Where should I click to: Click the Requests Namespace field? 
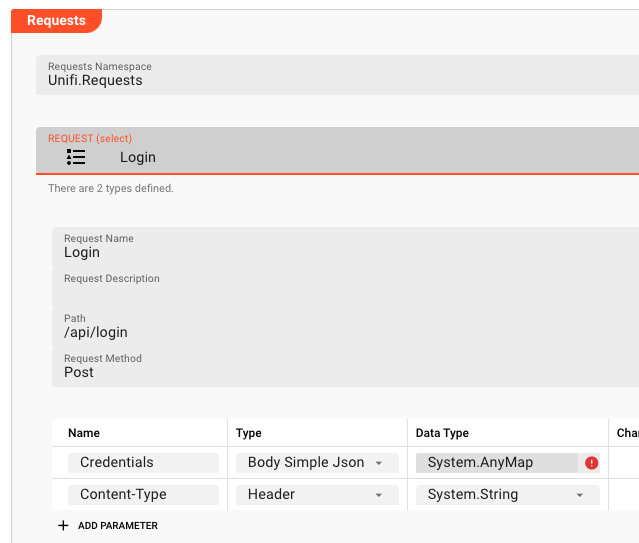[337, 75]
